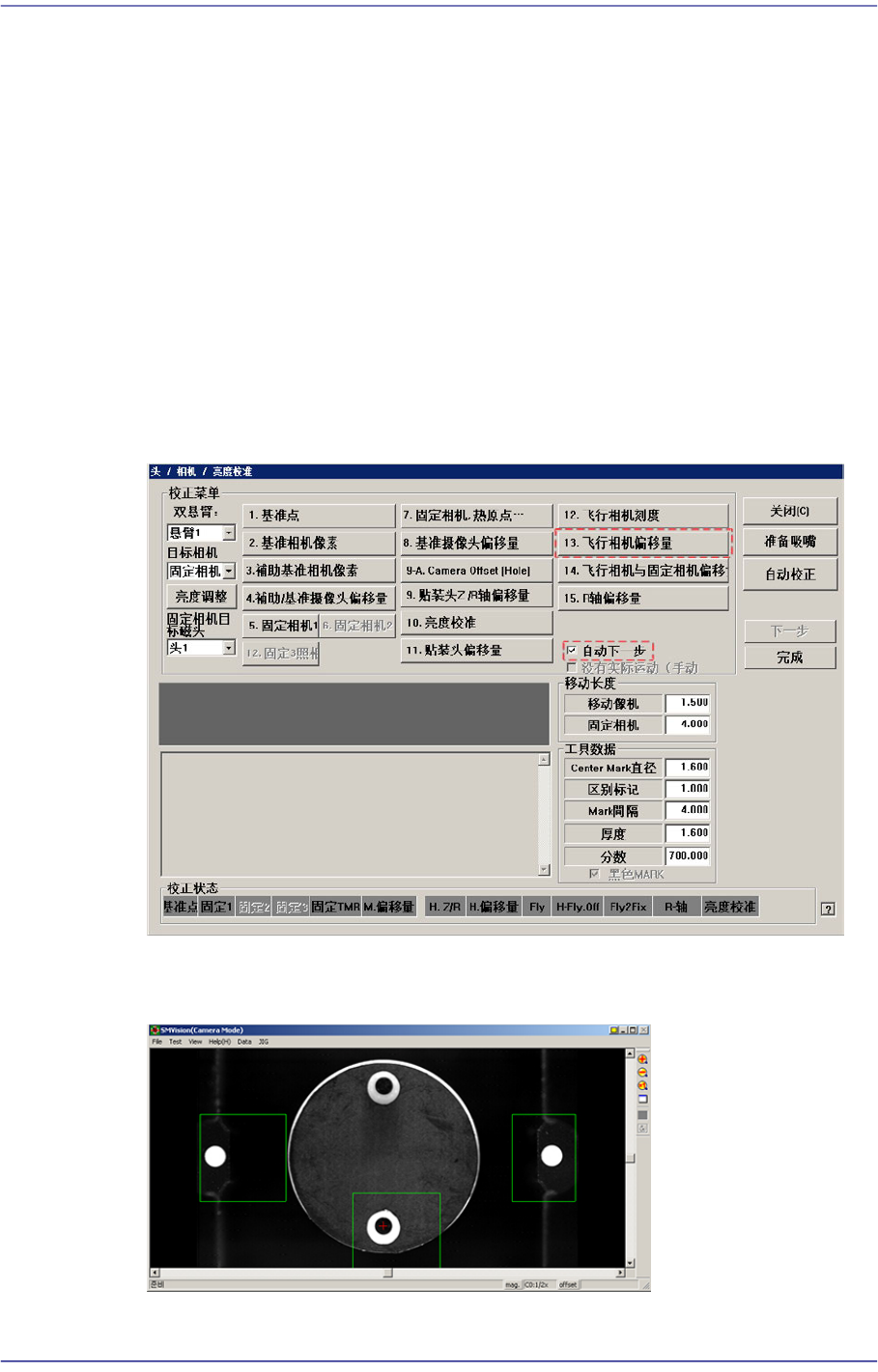Image resolution: width=878 pixels, height=1372 pixels.
Task: Click the R-轴 status indicator
Action: point(676,907)
